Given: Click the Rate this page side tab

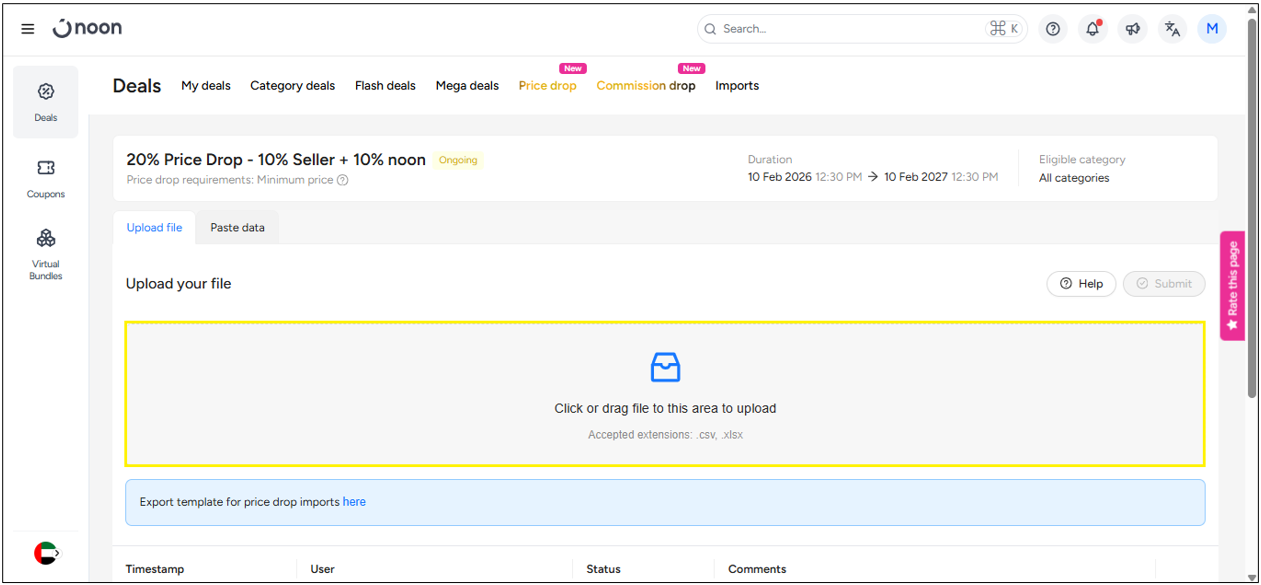Looking at the screenshot, I should click(x=1232, y=285).
